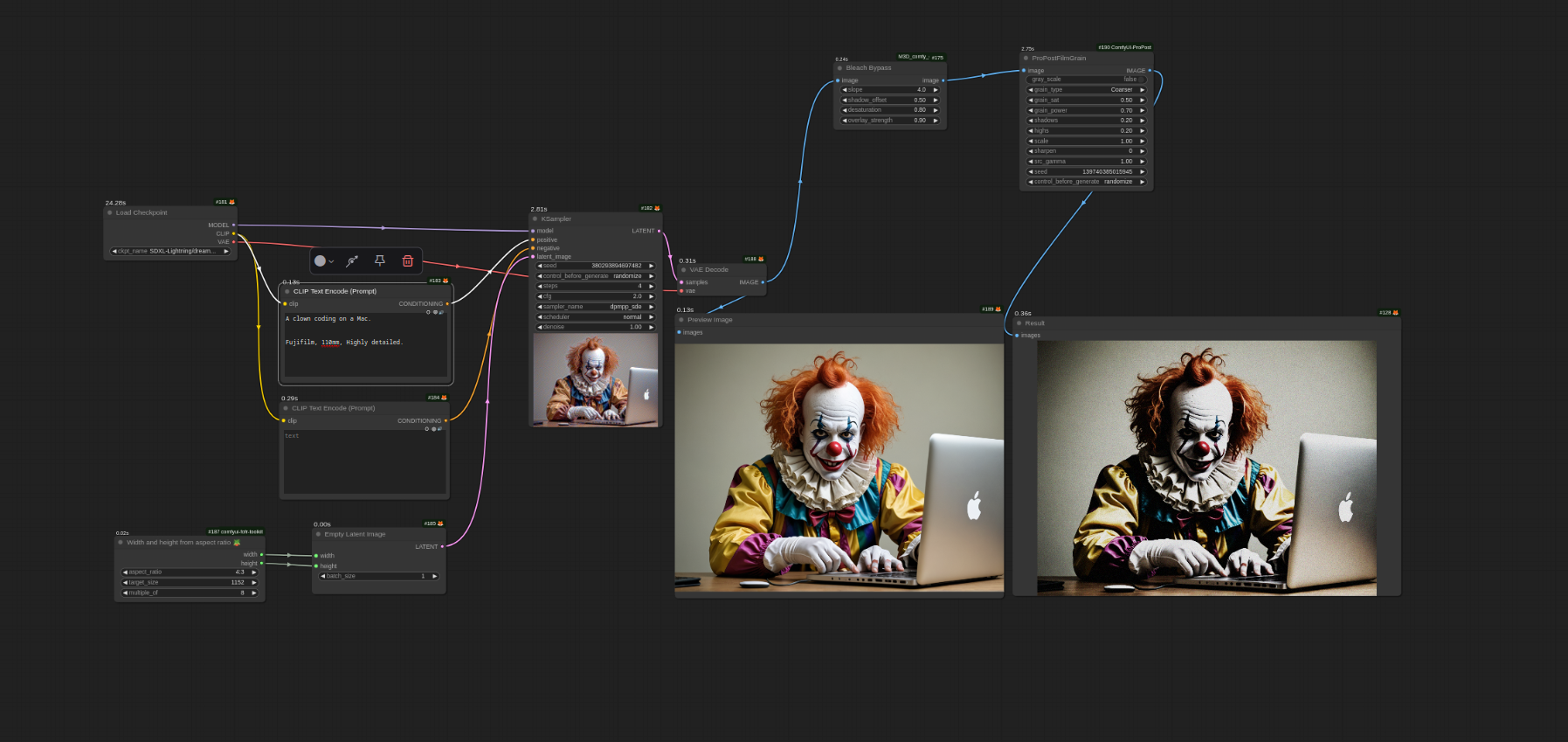Screen dimensions: 1568x742
Task: Decrease cfg with the left arrow in KSampler
Action: click(x=539, y=296)
